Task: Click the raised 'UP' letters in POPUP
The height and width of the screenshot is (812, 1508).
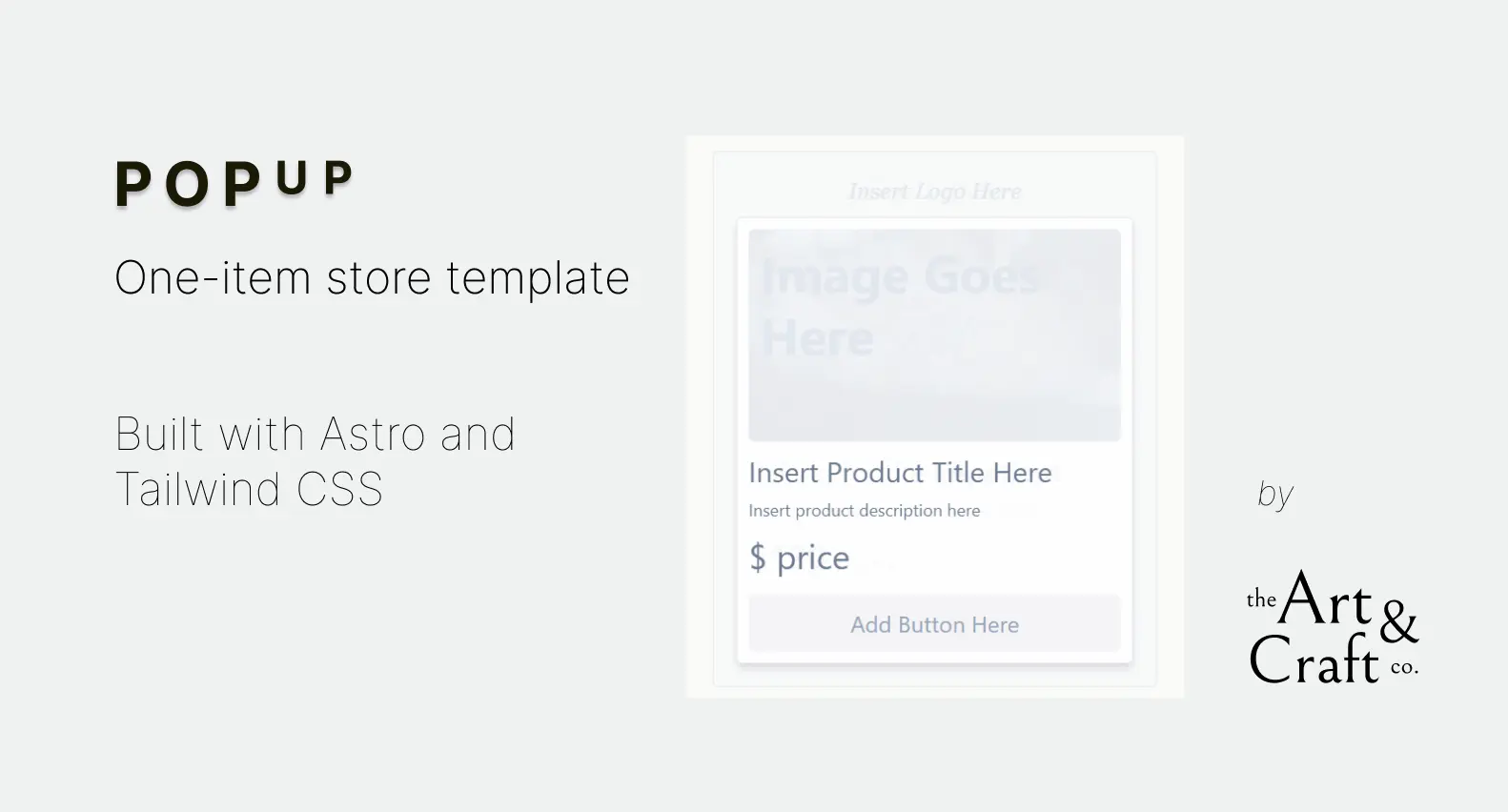Action: (315, 178)
